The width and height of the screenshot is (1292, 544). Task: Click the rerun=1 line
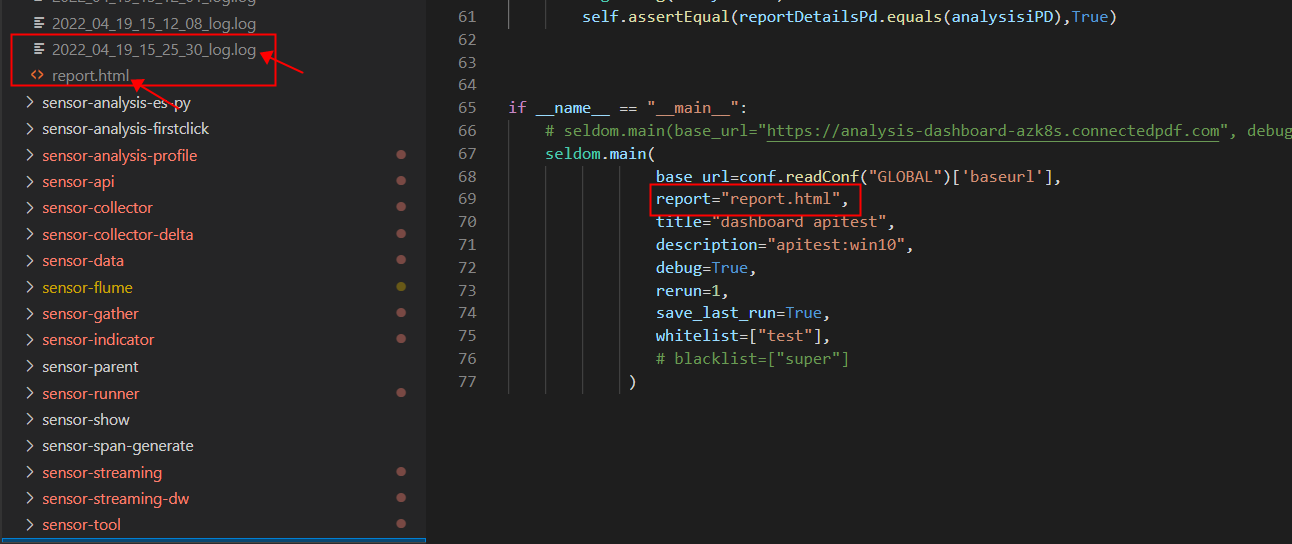[692, 290]
